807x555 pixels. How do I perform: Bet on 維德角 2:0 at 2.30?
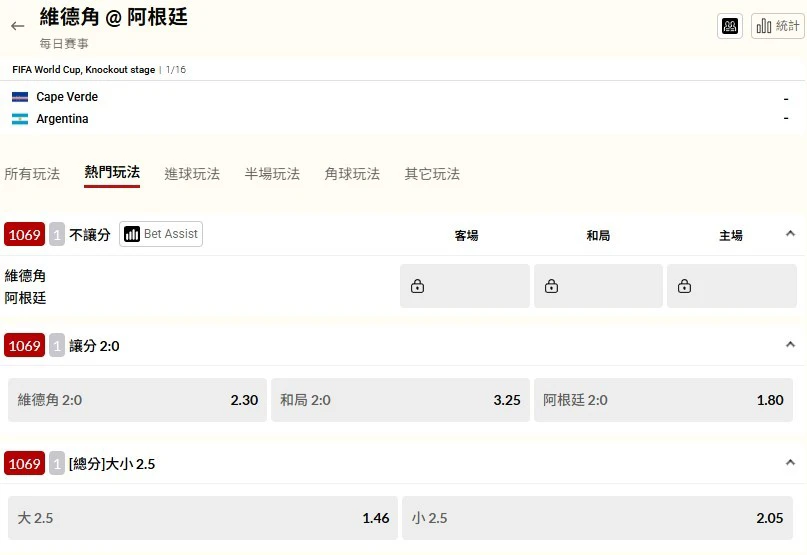point(137,400)
